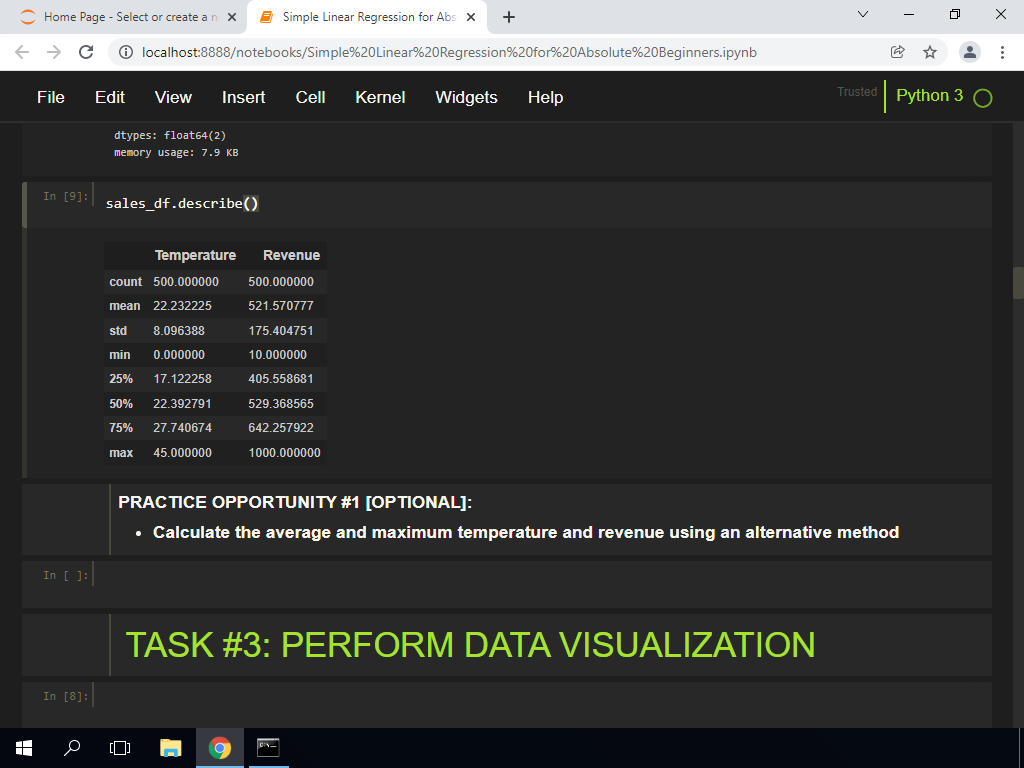Screen dimensions: 1024x768
Task: Click the count row label
Action: click(x=125, y=281)
